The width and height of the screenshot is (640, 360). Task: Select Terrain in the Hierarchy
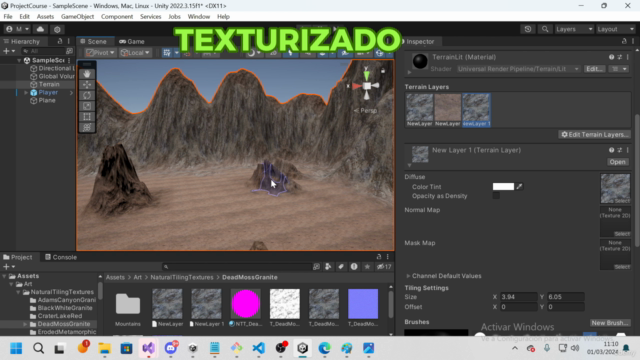coord(49,84)
